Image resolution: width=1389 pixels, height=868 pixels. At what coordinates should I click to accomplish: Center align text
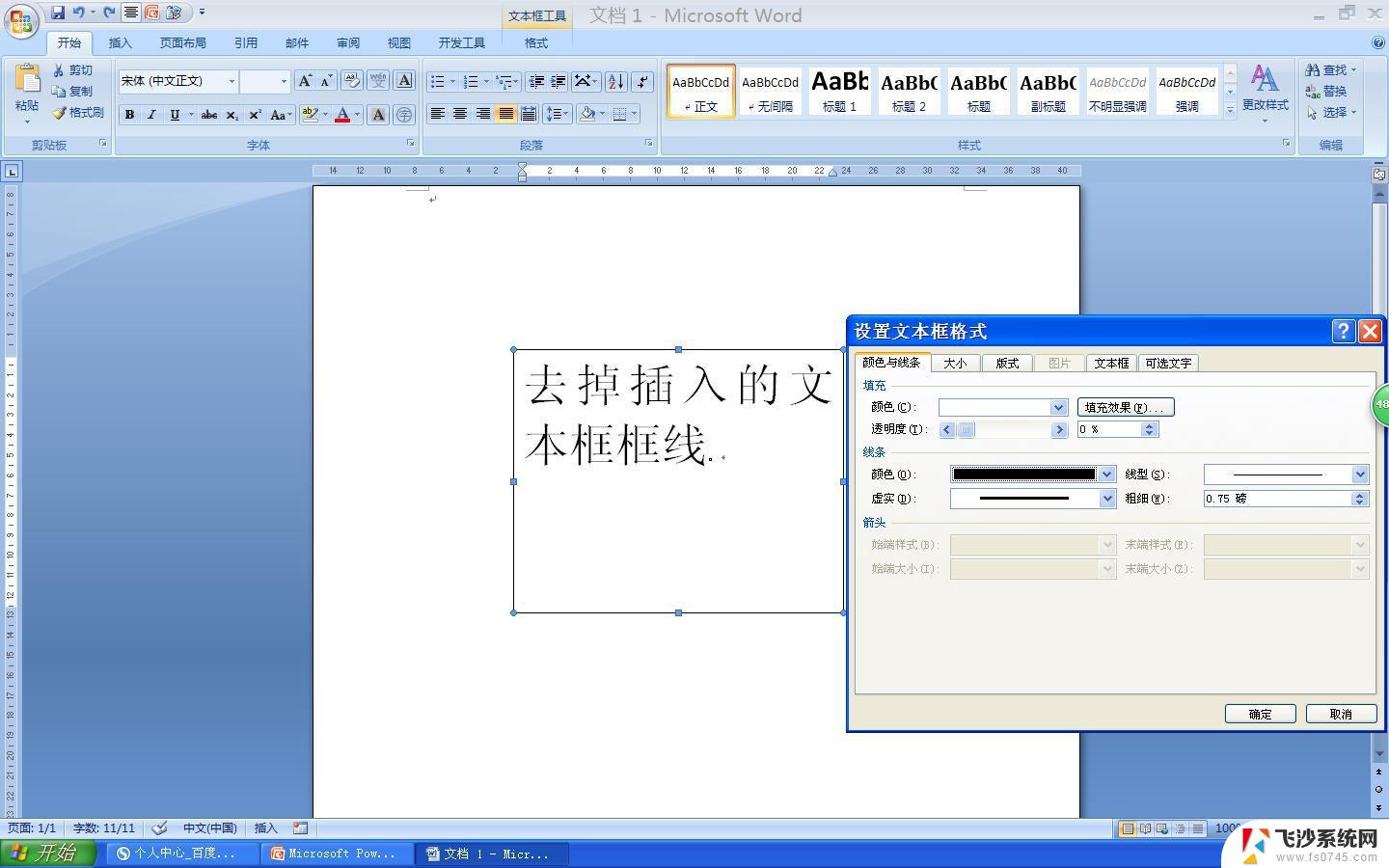[x=460, y=114]
